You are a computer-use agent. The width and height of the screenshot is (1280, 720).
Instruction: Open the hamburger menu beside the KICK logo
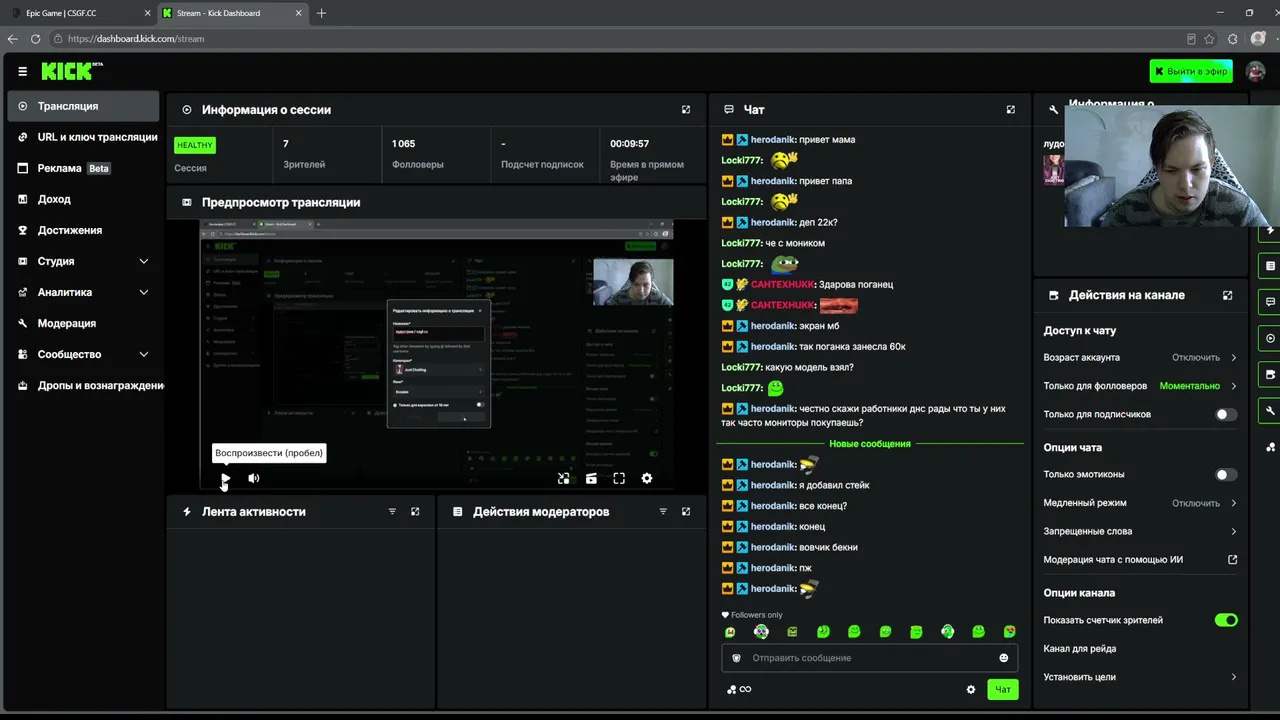pos(22,71)
